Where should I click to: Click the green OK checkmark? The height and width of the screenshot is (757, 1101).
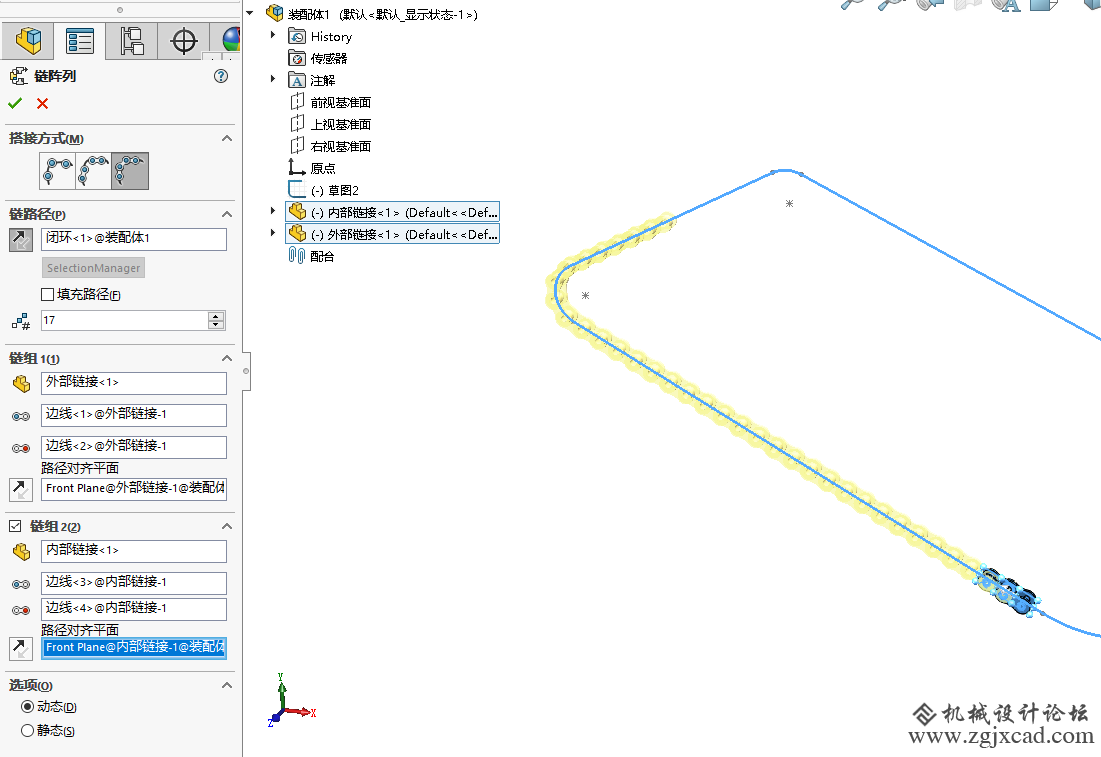(15, 103)
